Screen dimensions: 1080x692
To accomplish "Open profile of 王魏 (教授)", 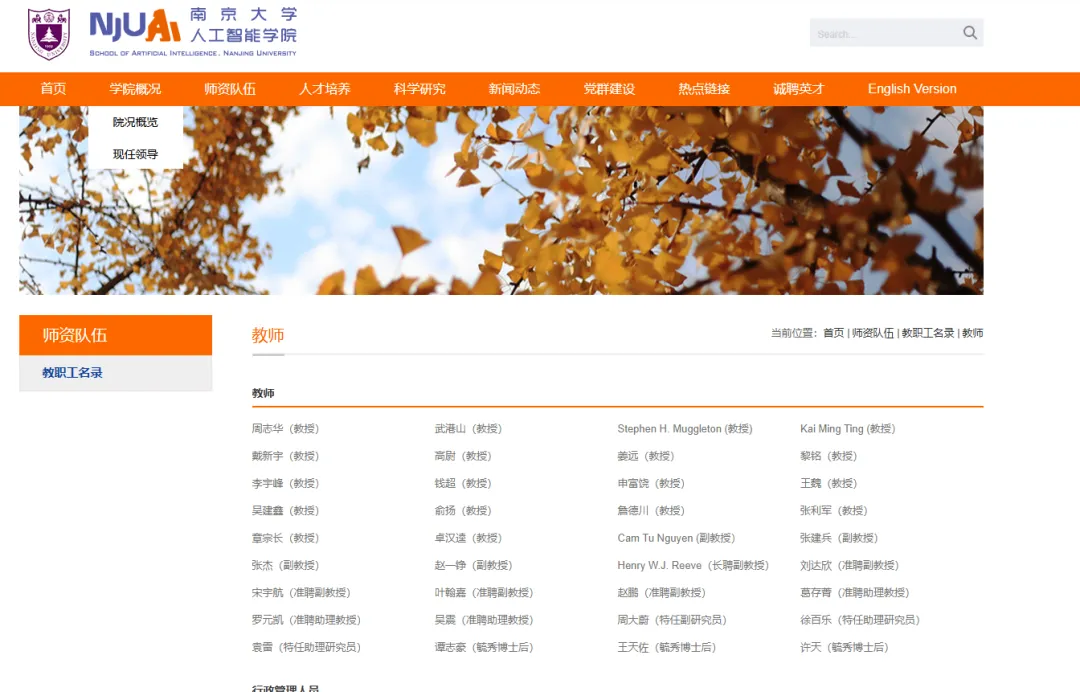I will coord(829,483).
